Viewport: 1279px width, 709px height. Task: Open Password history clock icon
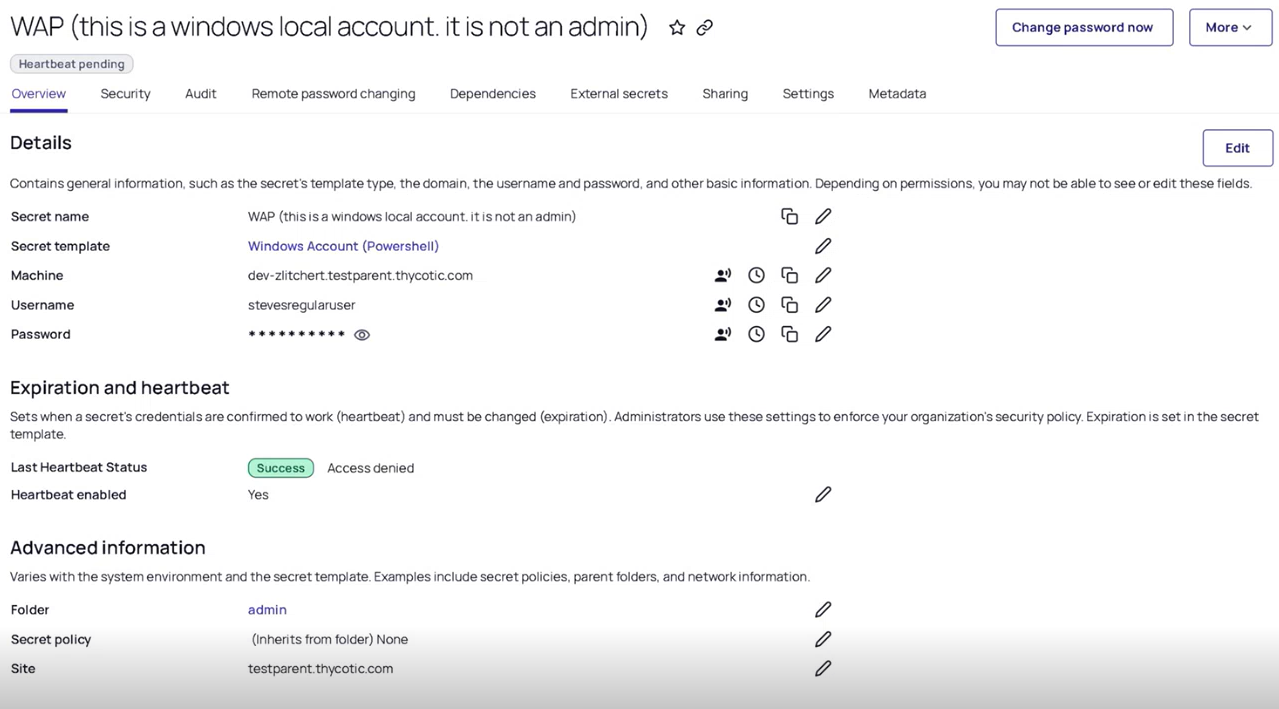(756, 335)
